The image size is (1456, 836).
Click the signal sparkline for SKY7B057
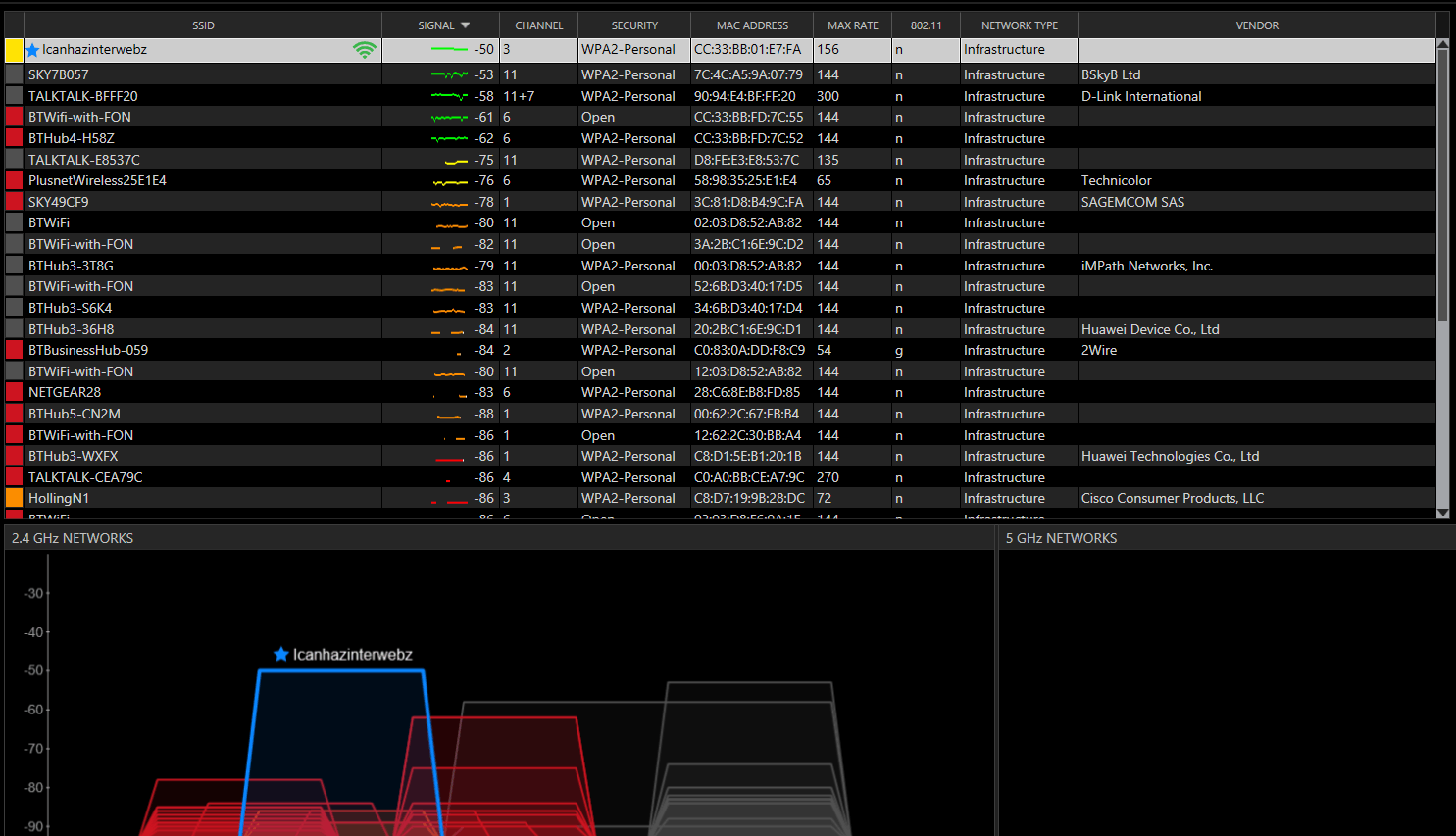point(449,74)
